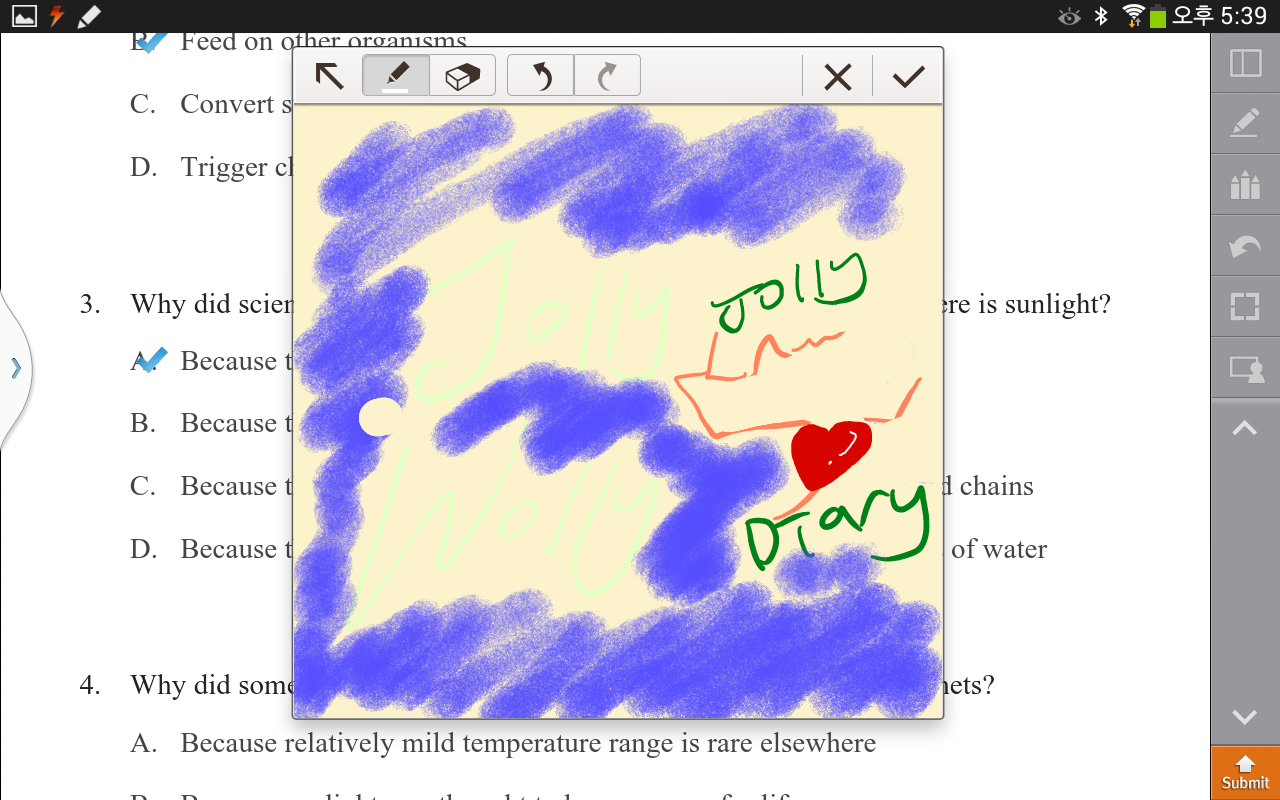Viewport: 1280px width, 800px height.
Task: Confirm the drawing with the checkmark
Action: tap(908, 77)
